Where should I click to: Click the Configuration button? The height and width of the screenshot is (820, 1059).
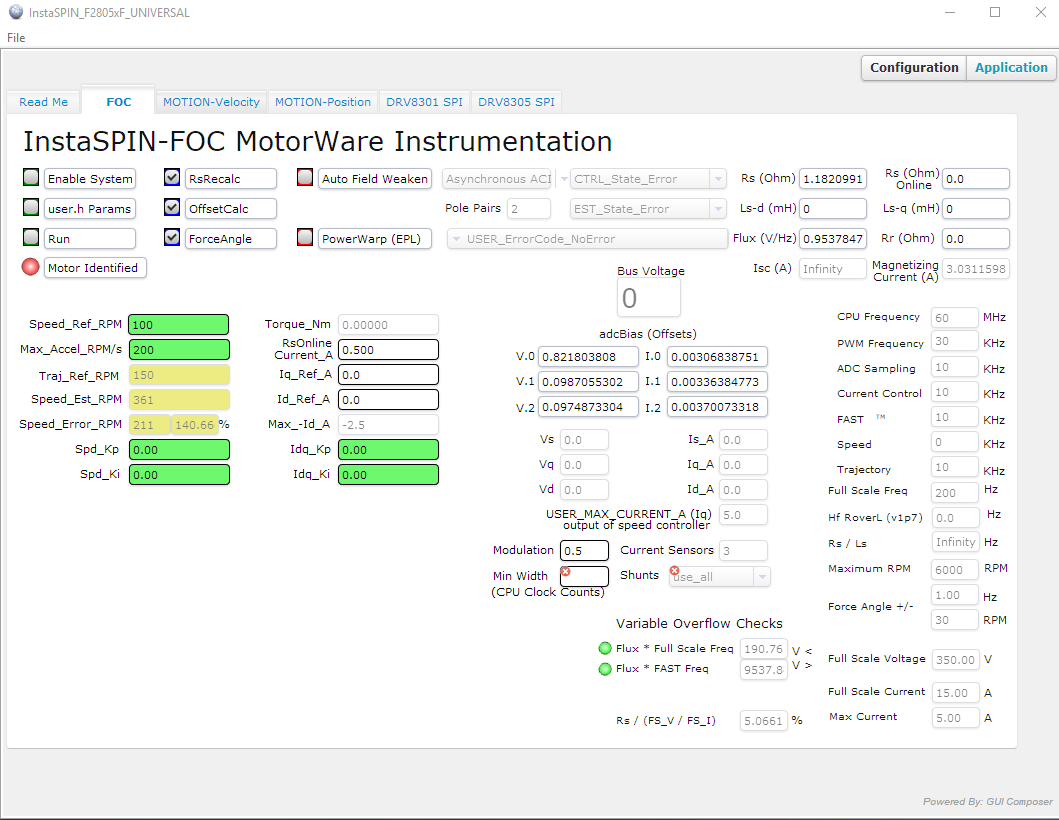914,68
